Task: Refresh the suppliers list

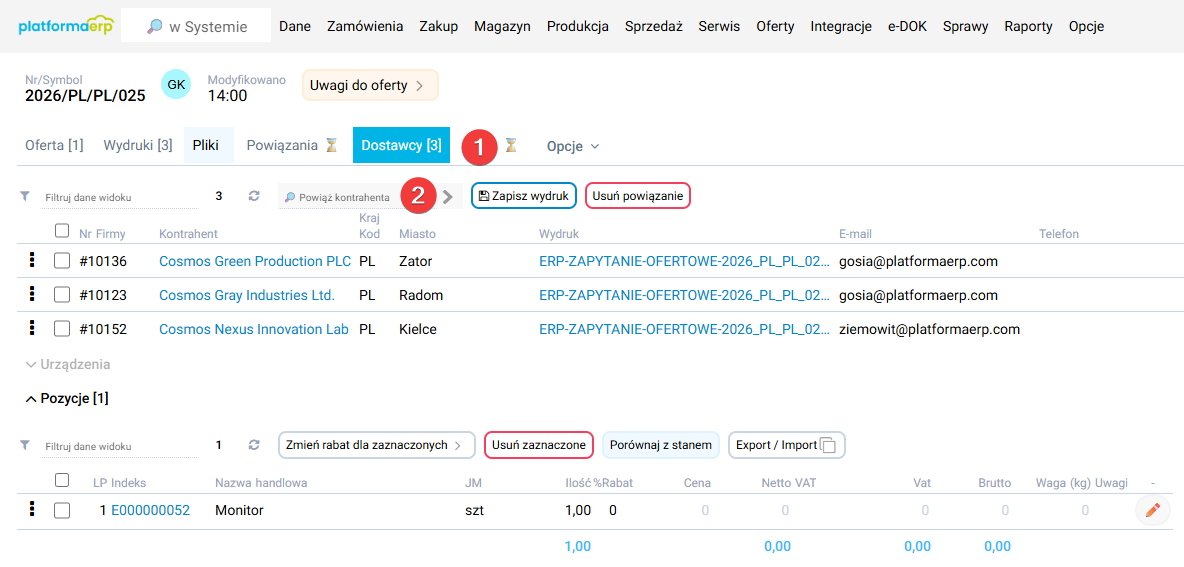Action: pos(254,196)
